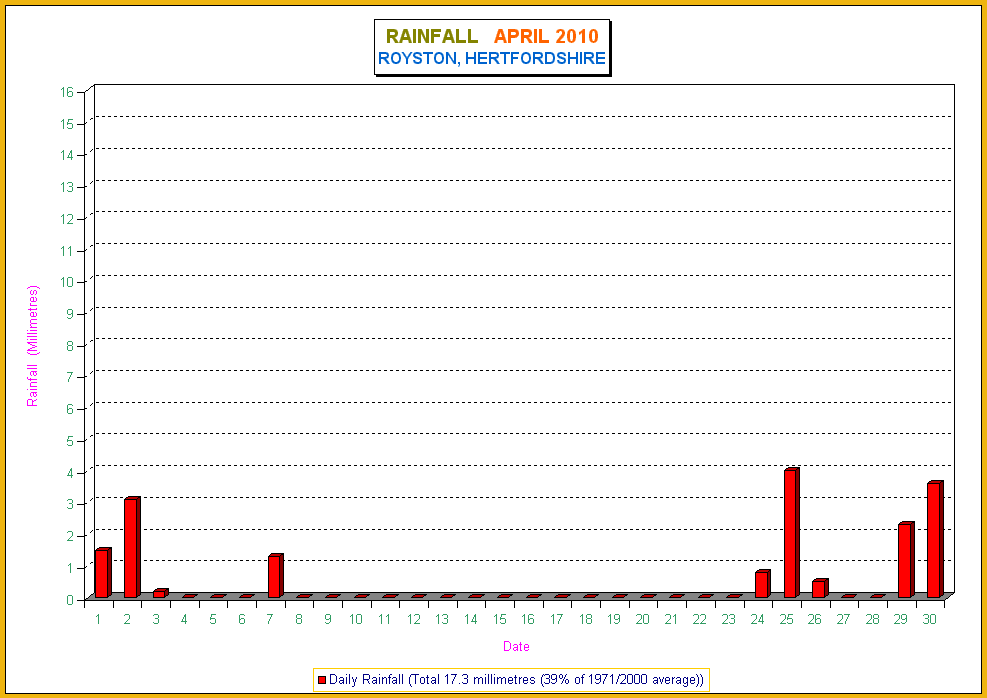This screenshot has width=987, height=698.
Task: Click y-axis value 8
Action: [70, 346]
